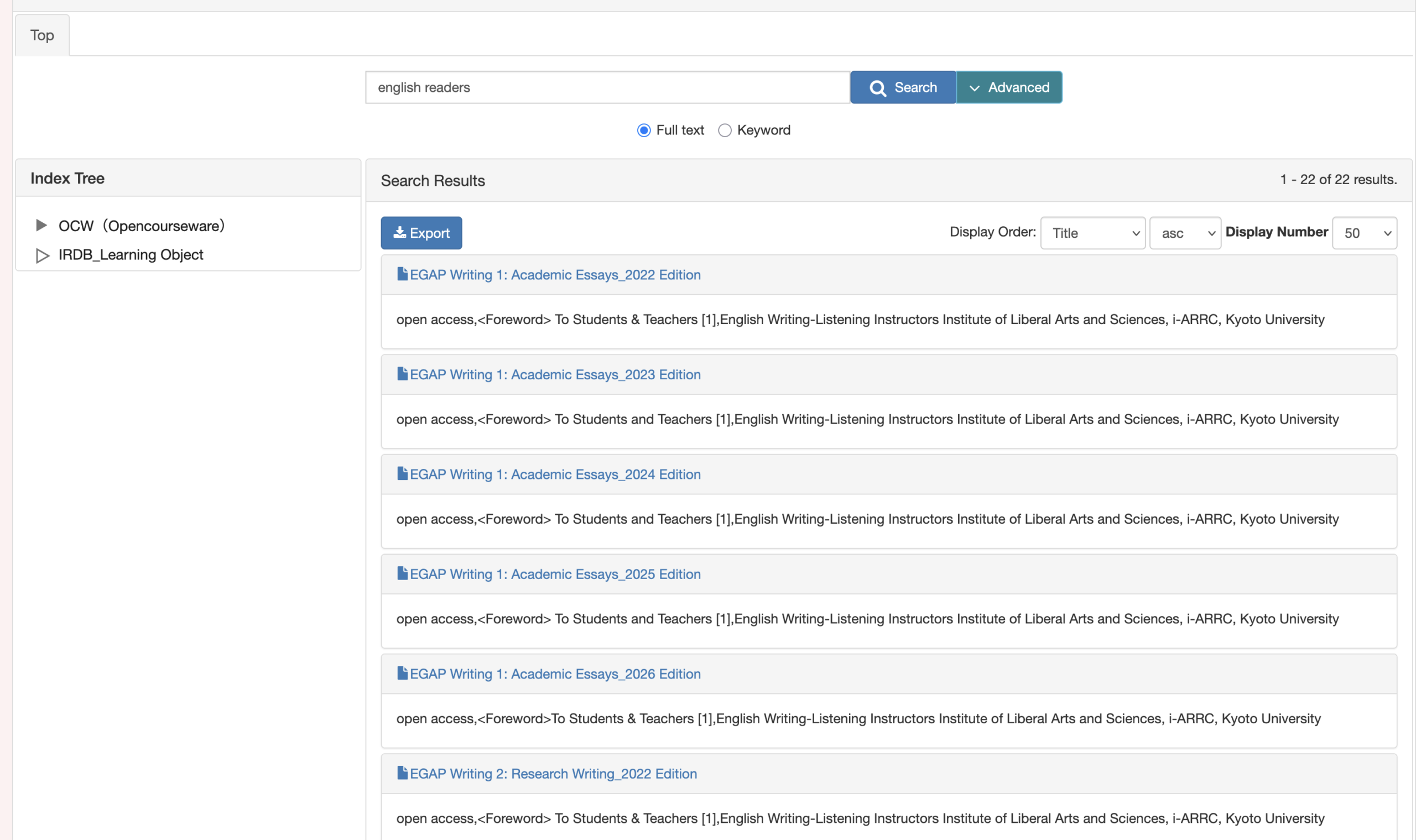Select the Full text radio button
Screen dimensions: 1416x840
644,131
